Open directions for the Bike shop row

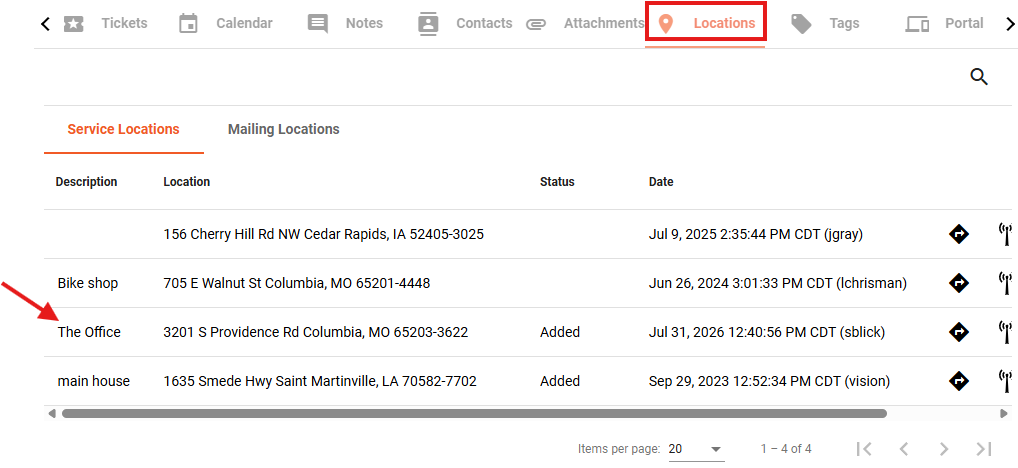coord(958,283)
